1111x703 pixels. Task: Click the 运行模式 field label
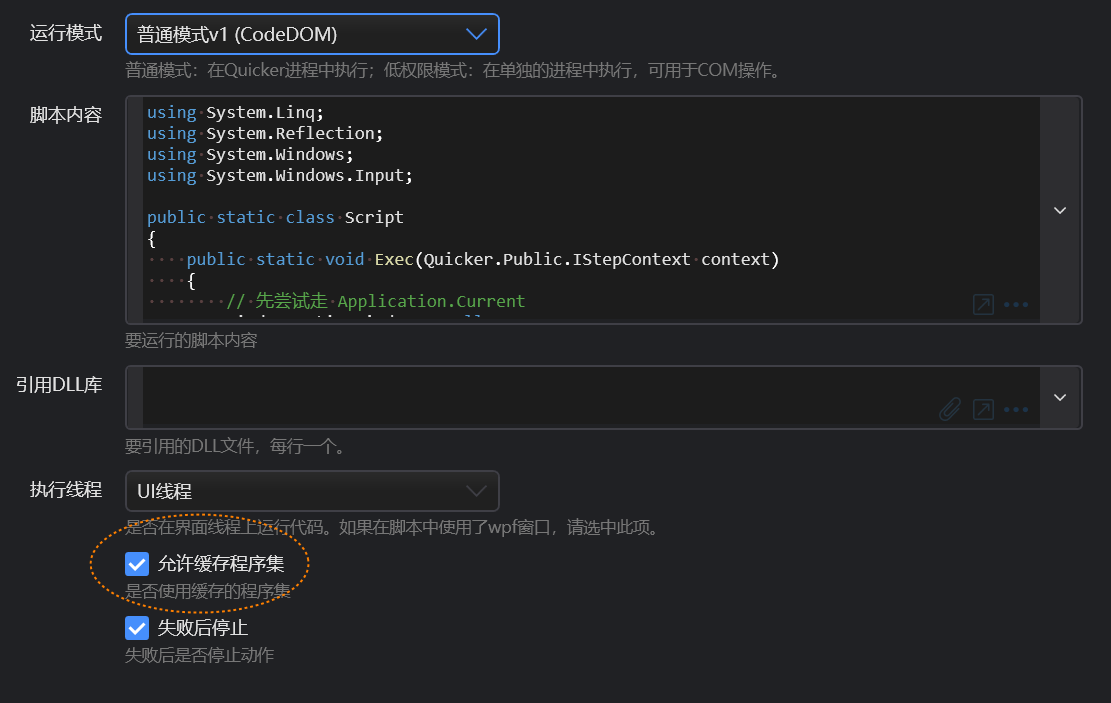coord(66,33)
